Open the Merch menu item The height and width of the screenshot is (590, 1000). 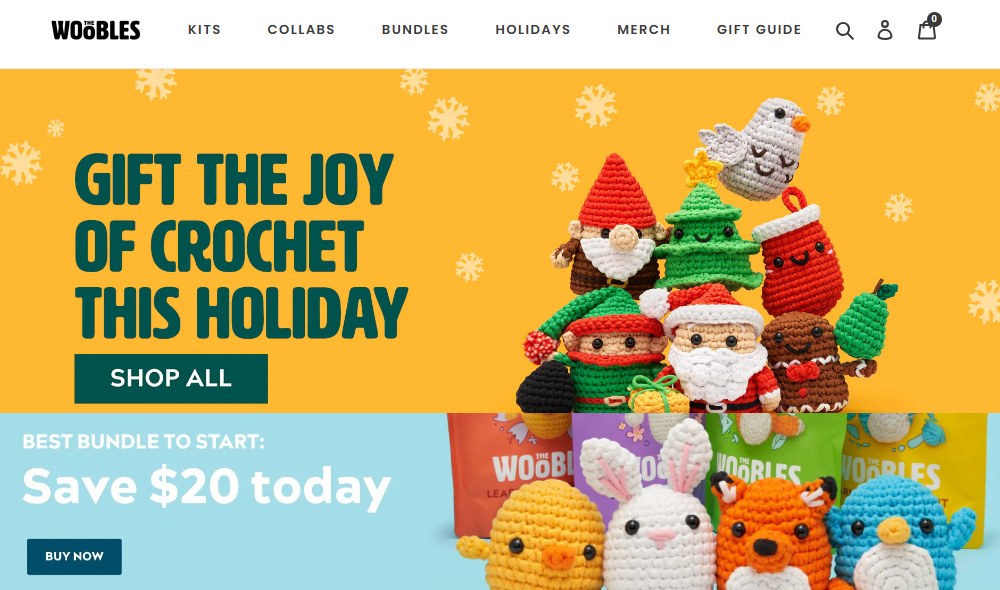click(x=643, y=30)
